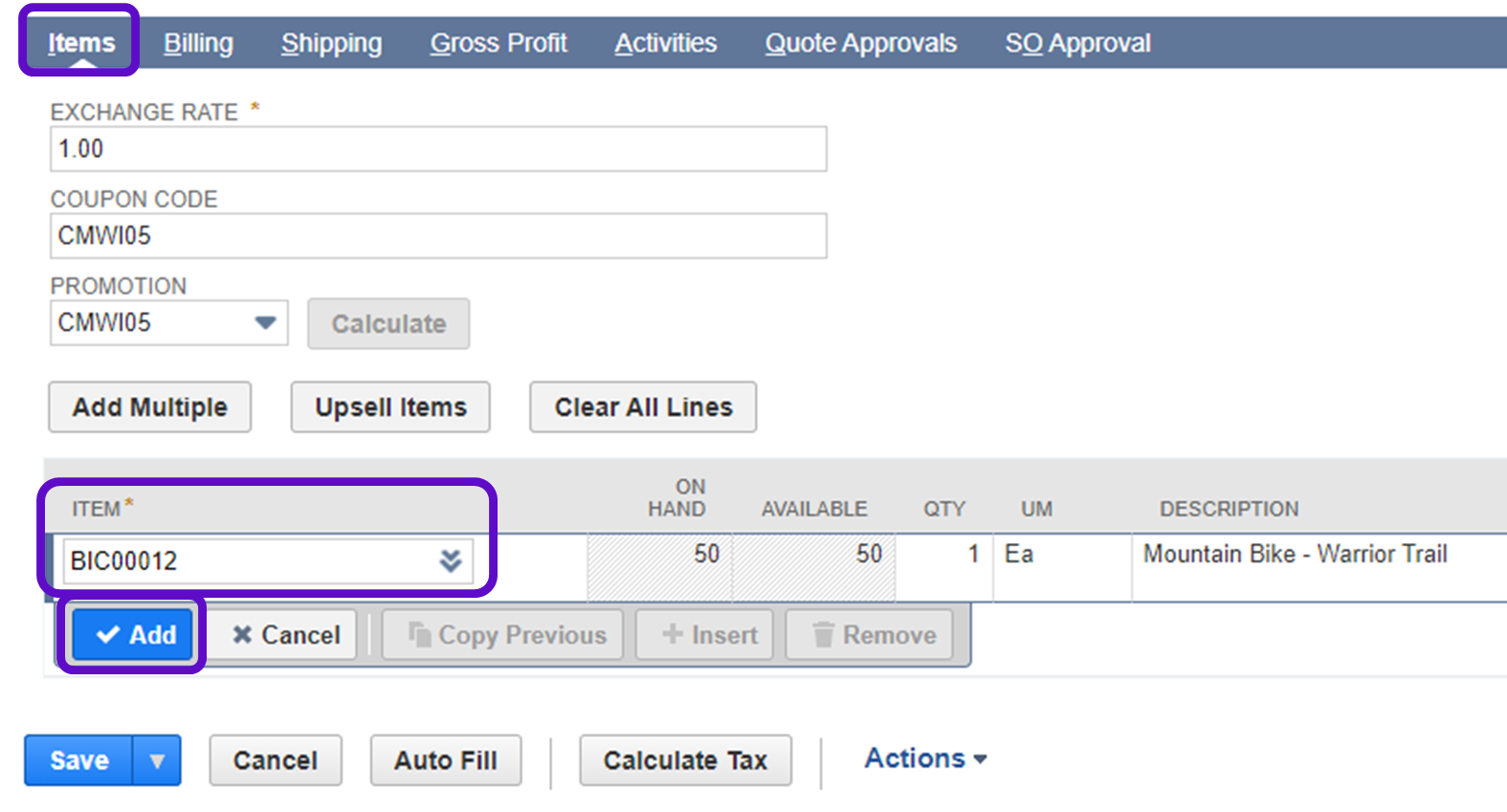Viewport: 1507px width, 812px height.
Task: Click the Upsell Items button
Action: pos(390,407)
